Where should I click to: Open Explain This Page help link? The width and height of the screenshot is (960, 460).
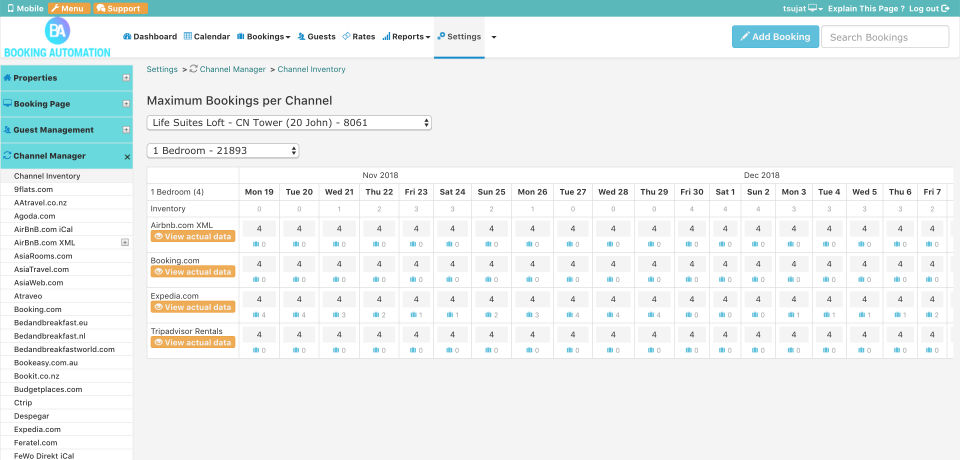pyautogui.click(x=867, y=8)
